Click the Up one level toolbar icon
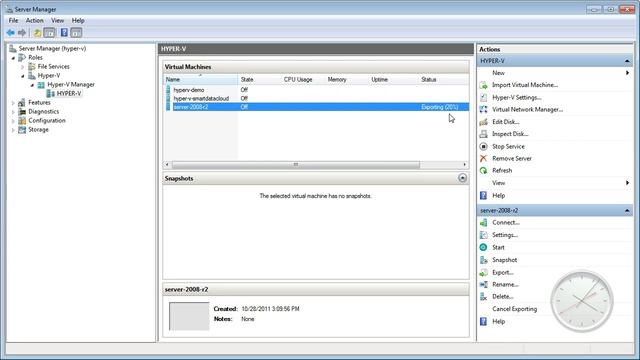640x360 pixels. [37, 33]
